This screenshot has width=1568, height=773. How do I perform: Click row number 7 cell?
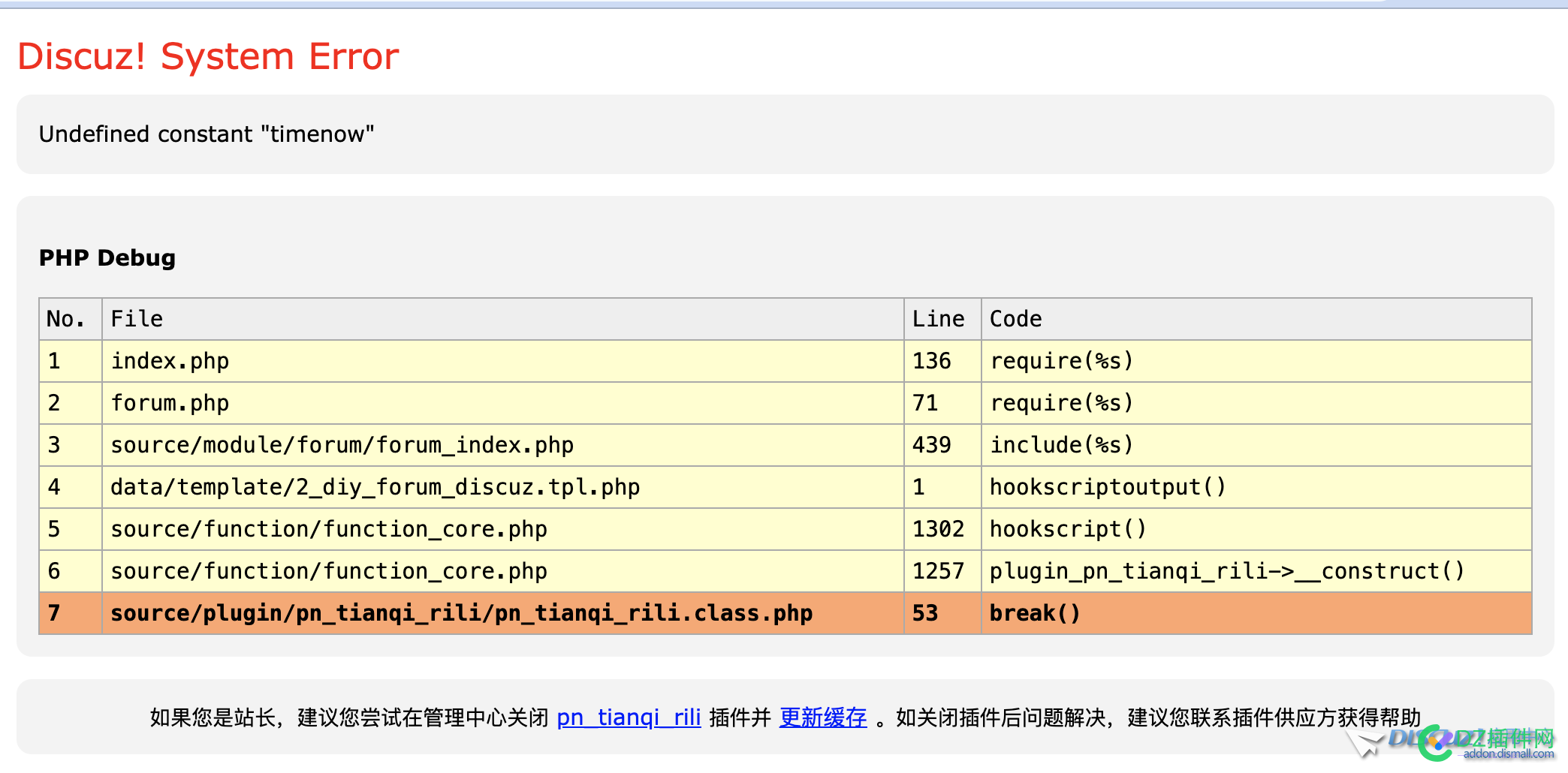coord(71,613)
